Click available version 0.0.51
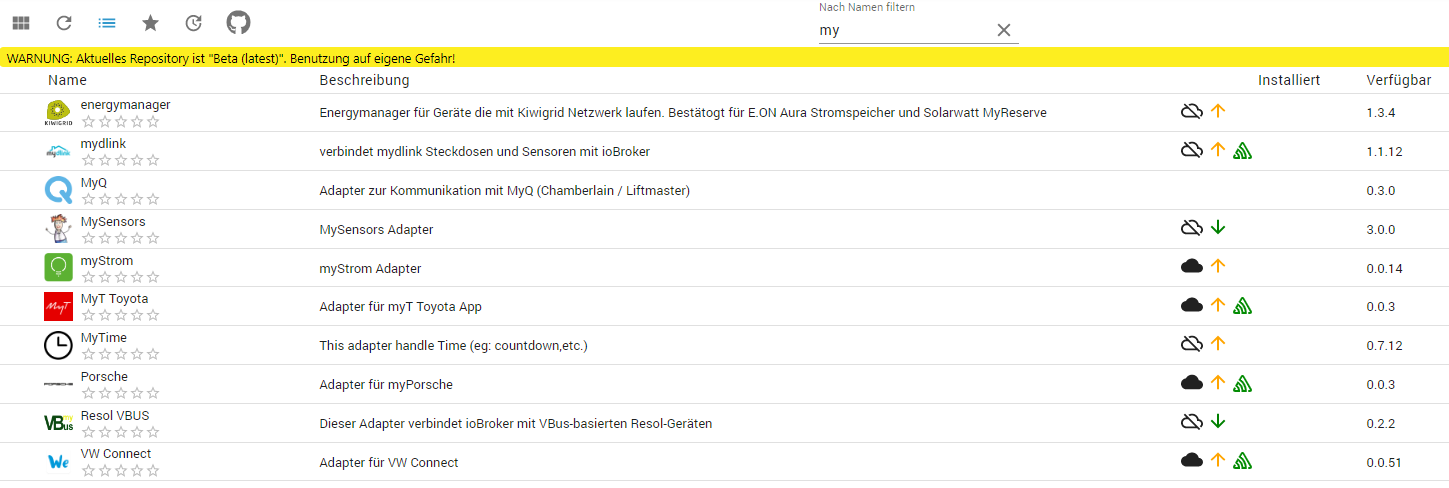The width and height of the screenshot is (1449, 488). pos(1384,462)
